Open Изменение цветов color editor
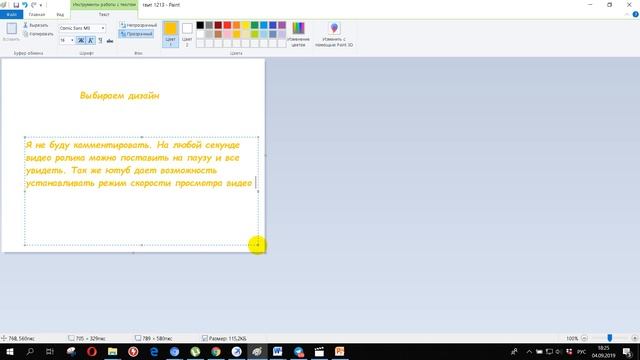 (x=298, y=34)
